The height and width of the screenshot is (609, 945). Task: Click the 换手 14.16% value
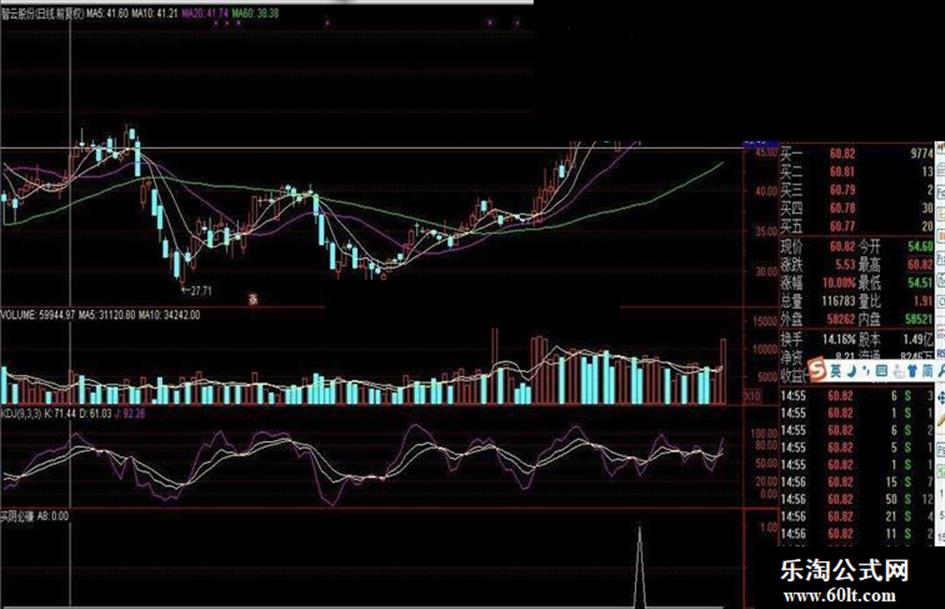click(839, 338)
